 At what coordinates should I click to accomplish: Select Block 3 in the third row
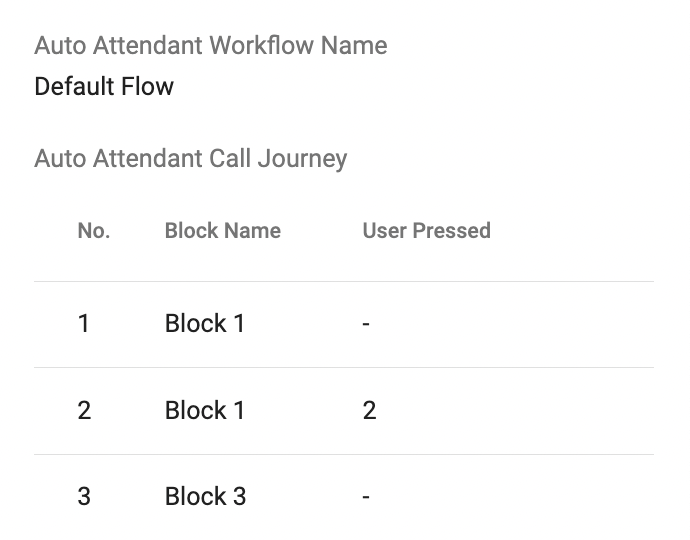click(206, 496)
